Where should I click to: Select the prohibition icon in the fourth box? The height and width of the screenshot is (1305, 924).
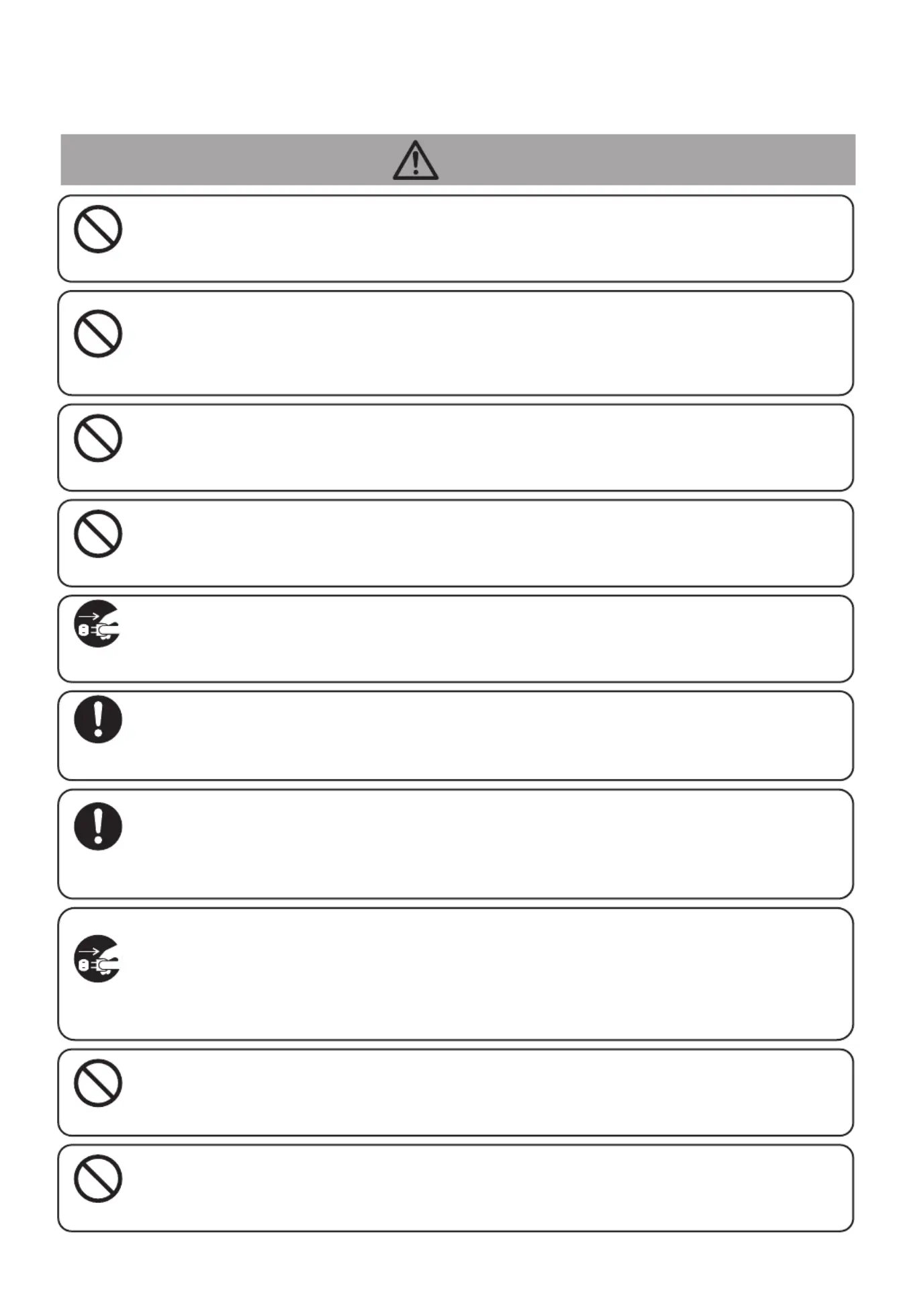(x=98, y=534)
